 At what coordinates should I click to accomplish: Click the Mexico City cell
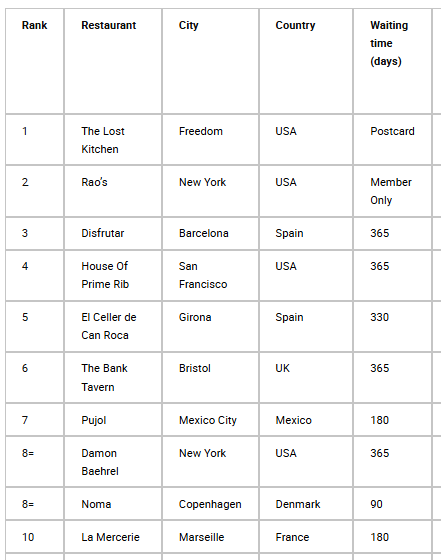211,420
